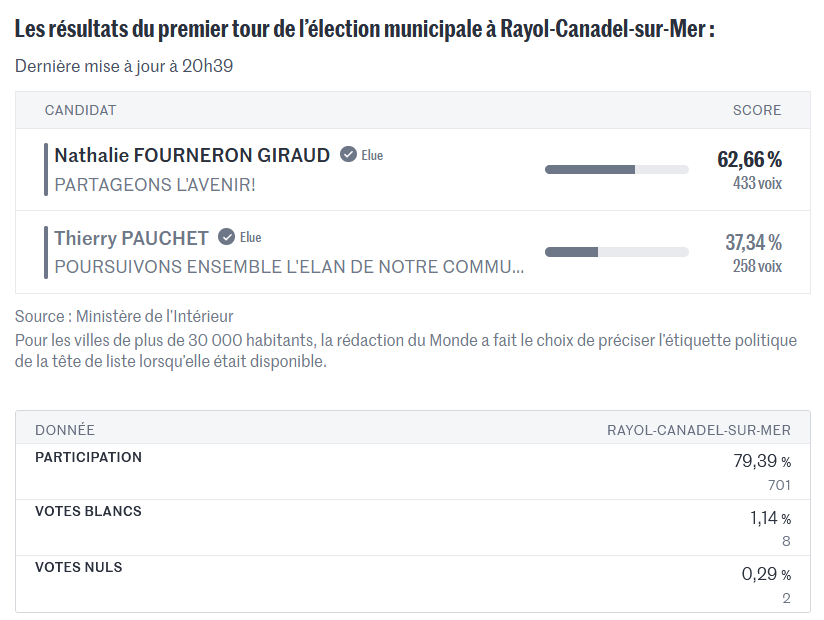
Task: Click the PARTAGEONS L'AVENIR! list name
Action: click(155, 185)
